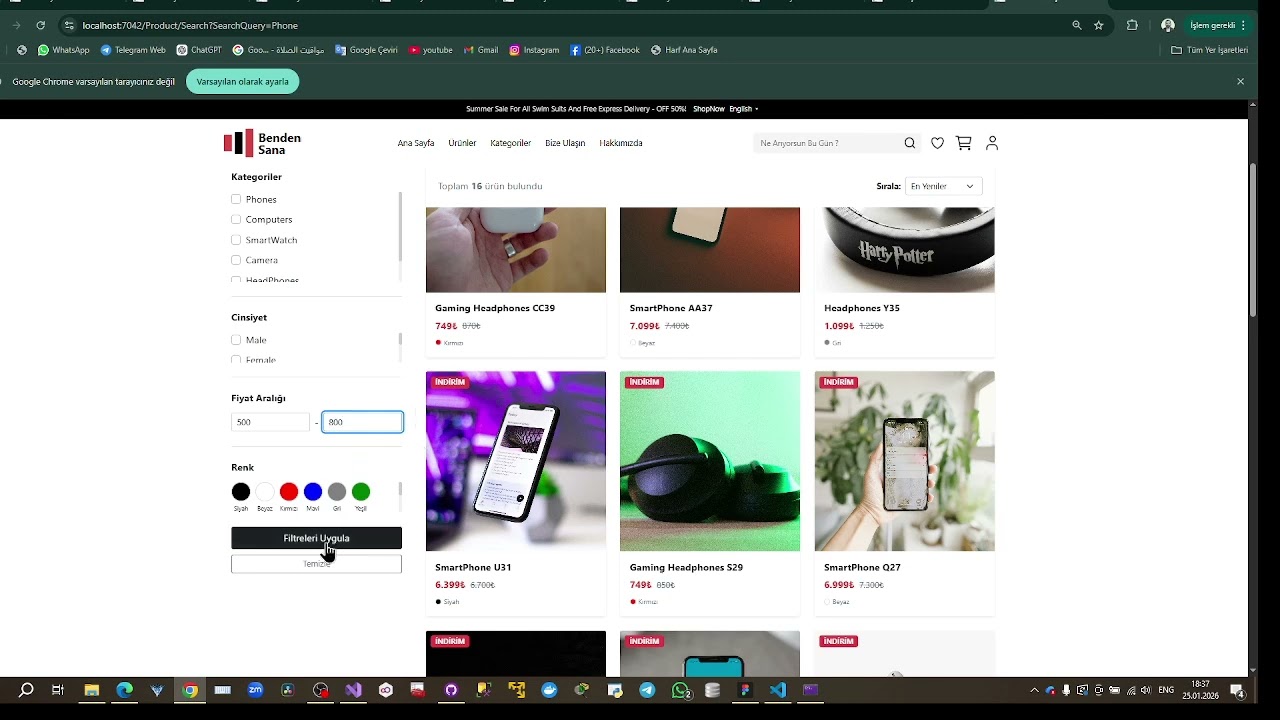The image size is (1280, 720).
Task: Click the Benden Sana logo
Action: tap(262, 143)
